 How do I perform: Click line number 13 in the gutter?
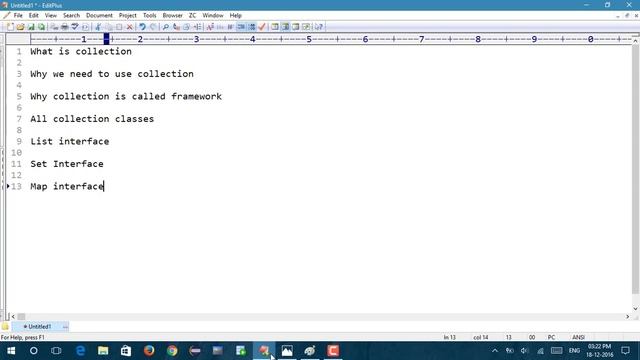(x=16, y=186)
